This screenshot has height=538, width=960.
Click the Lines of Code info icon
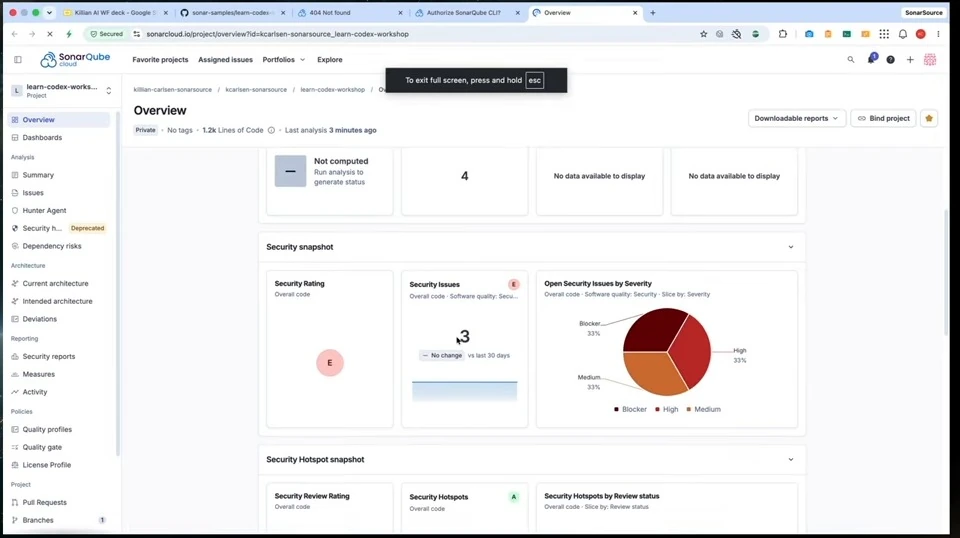pyautogui.click(x=271, y=130)
